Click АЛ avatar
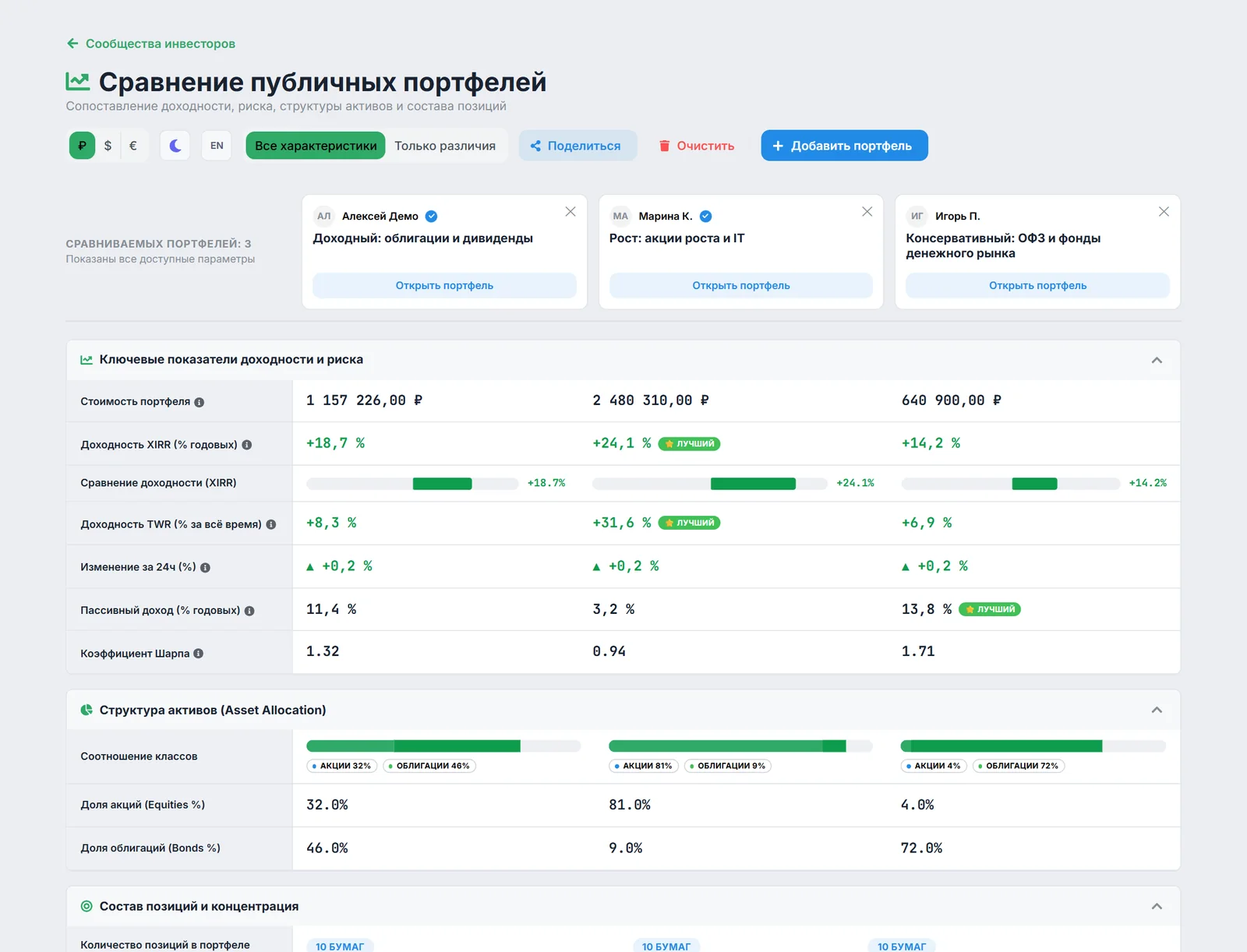Image resolution: width=1247 pixels, height=952 pixels. tap(324, 217)
